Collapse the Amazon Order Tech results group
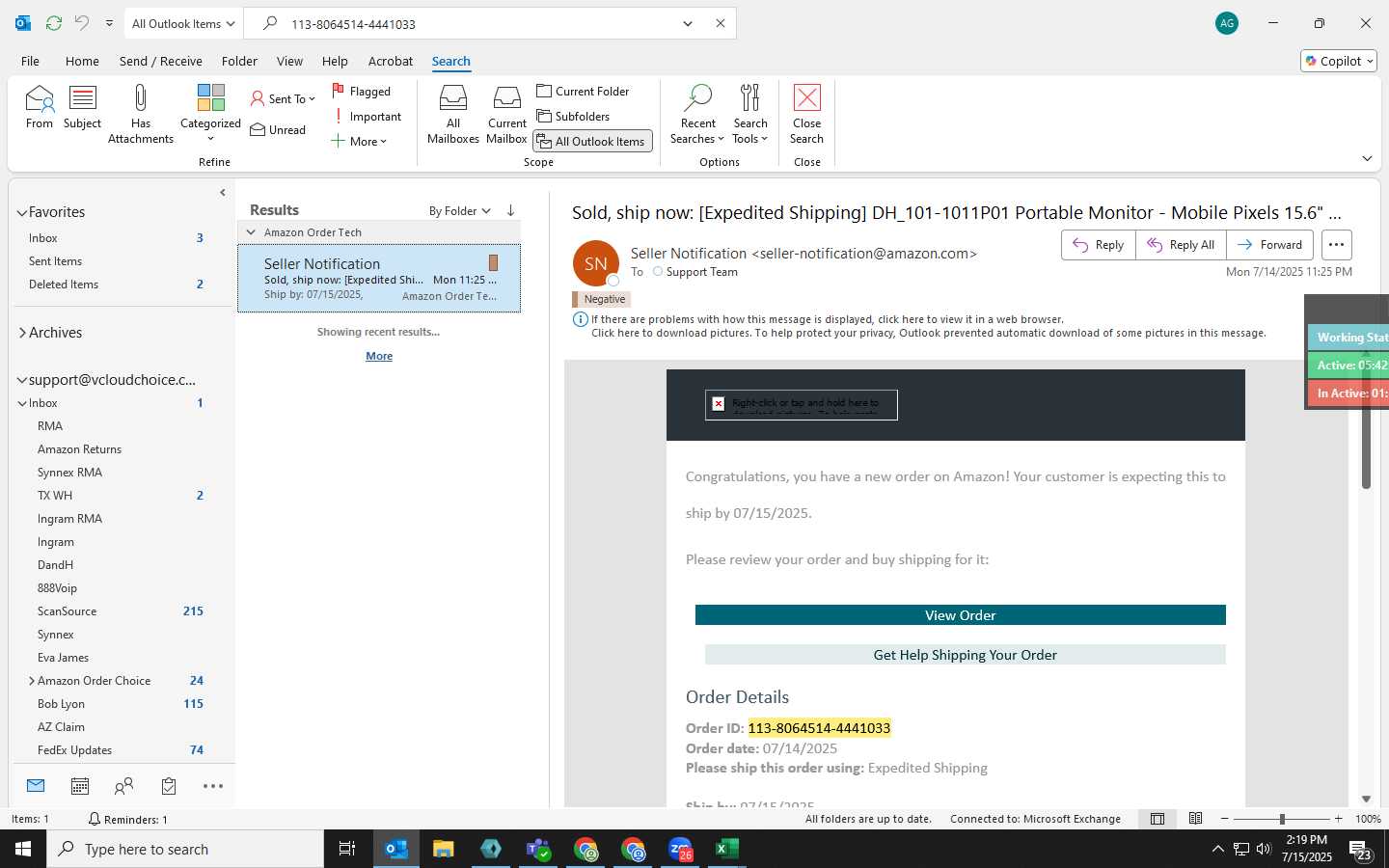1389x868 pixels. [251, 232]
